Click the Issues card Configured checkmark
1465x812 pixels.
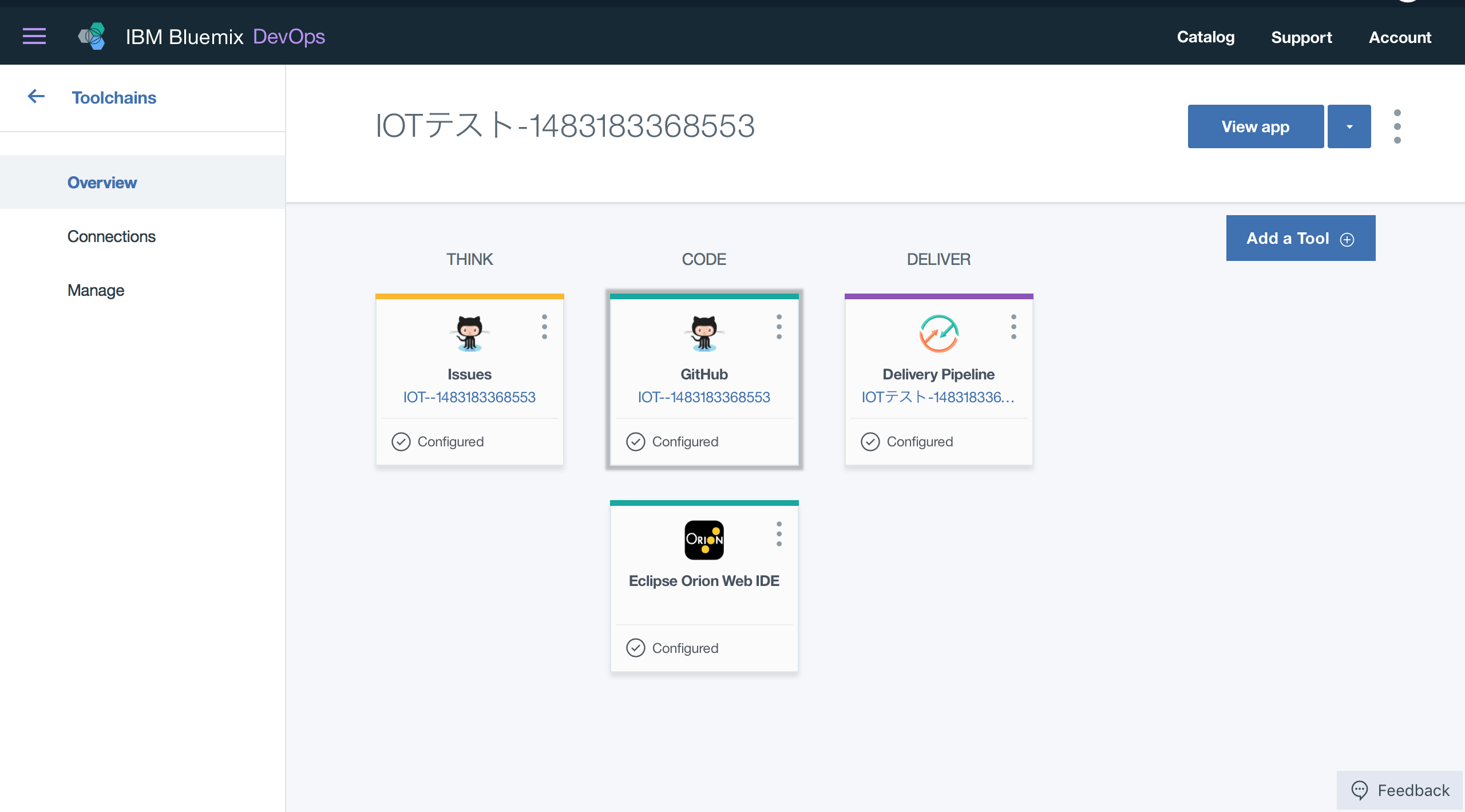tap(401, 442)
